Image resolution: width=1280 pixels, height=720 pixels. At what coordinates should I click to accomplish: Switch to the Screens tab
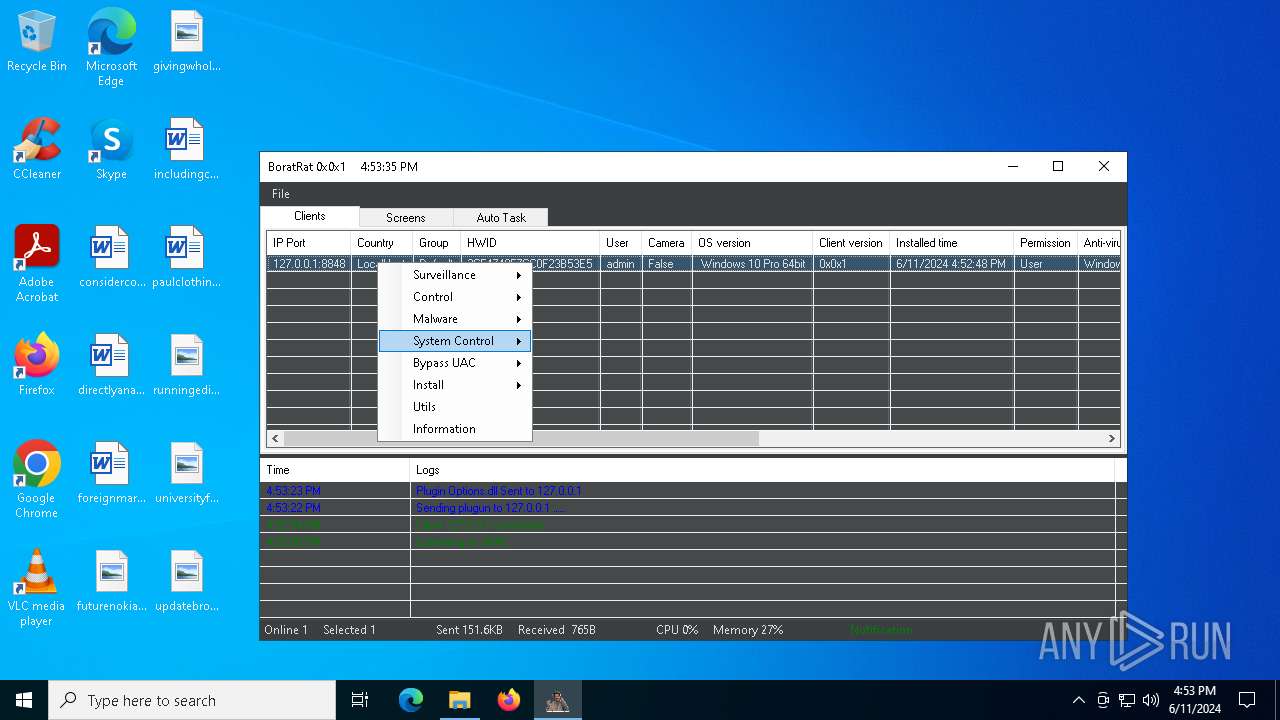[x=406, y=217]
